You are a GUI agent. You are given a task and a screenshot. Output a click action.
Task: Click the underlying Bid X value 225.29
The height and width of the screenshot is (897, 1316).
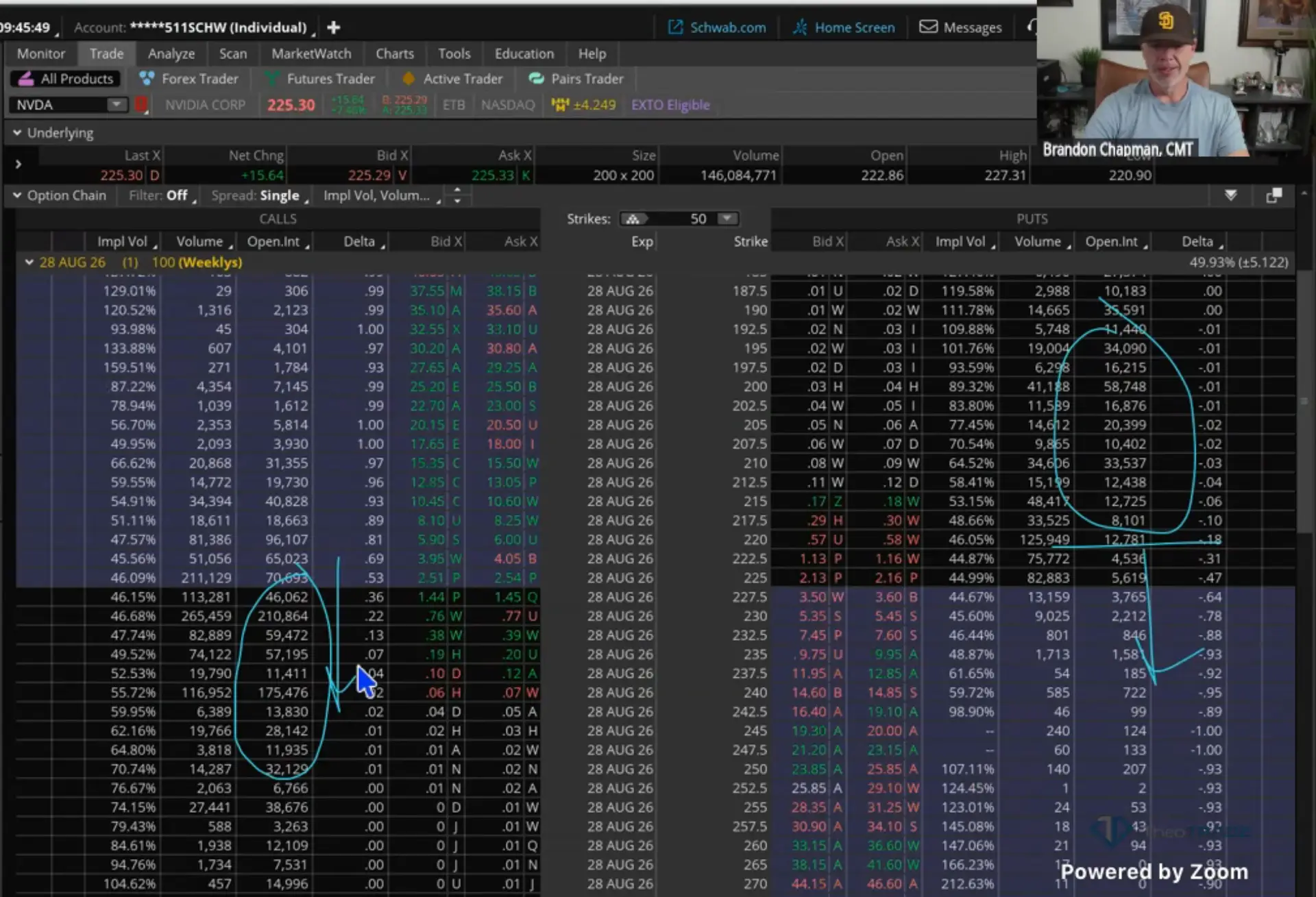[369, 175]
